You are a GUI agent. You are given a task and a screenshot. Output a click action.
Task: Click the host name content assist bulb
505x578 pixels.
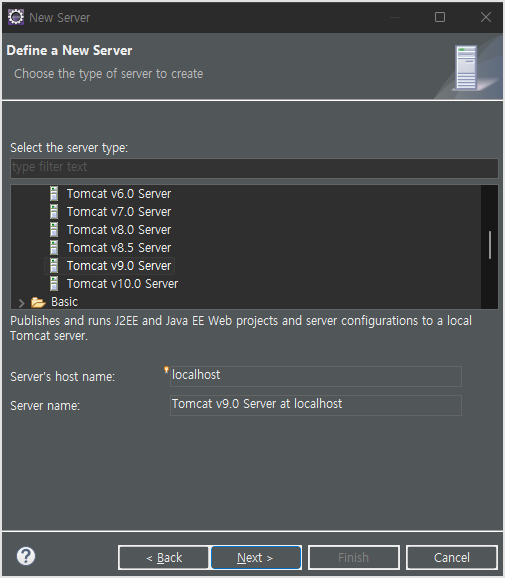pyautogui.click(x=166, y=370)
